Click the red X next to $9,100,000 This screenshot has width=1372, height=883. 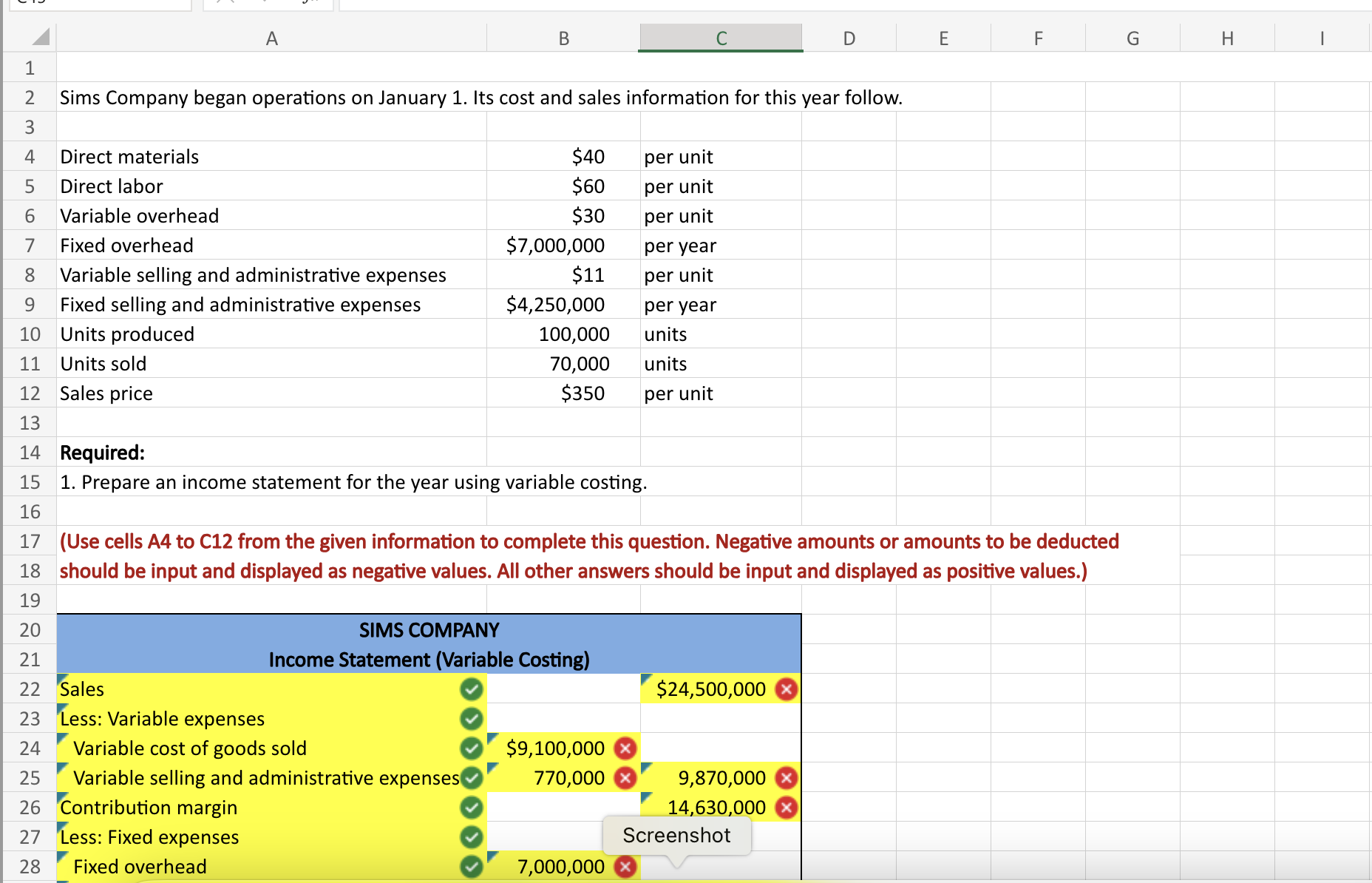(625, 748)
